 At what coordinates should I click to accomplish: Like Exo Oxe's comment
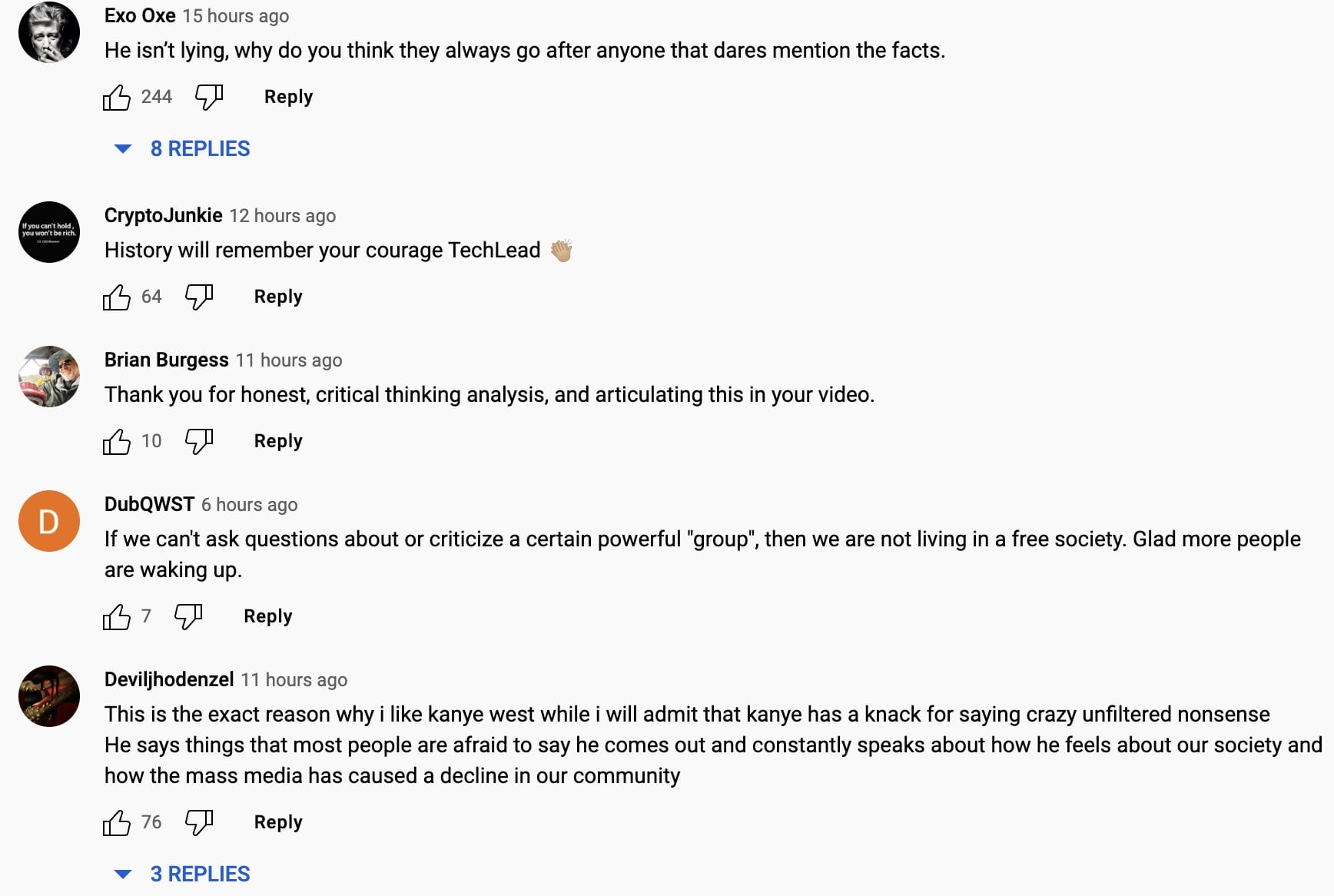pyautogui.click(x=117, y=98)
